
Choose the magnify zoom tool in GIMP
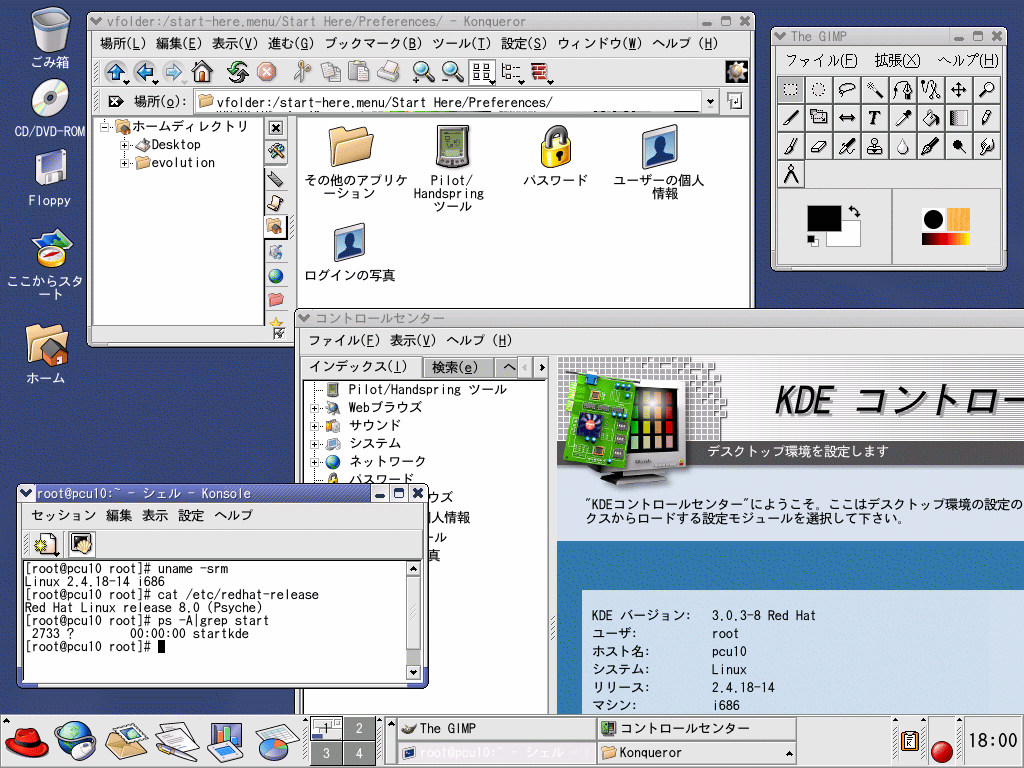coord(987,89)
